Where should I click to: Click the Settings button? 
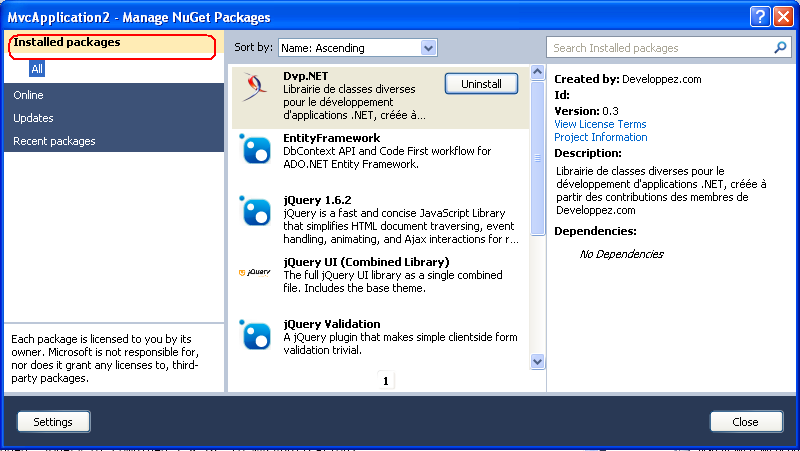click(53, 422)
